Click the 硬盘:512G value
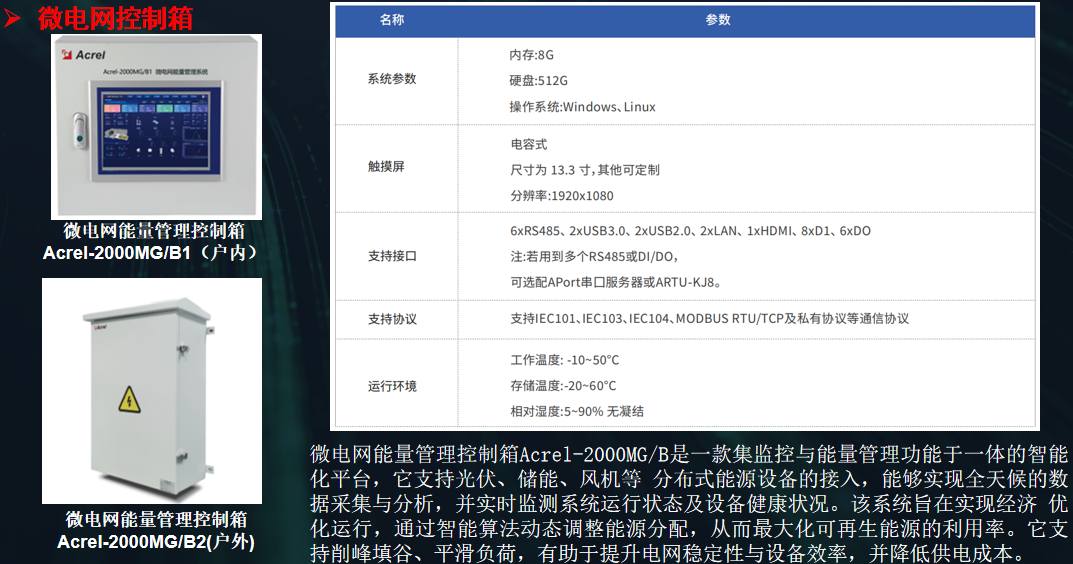The width and height of the screenshot is (1073, 564). [x=539, y=81]
